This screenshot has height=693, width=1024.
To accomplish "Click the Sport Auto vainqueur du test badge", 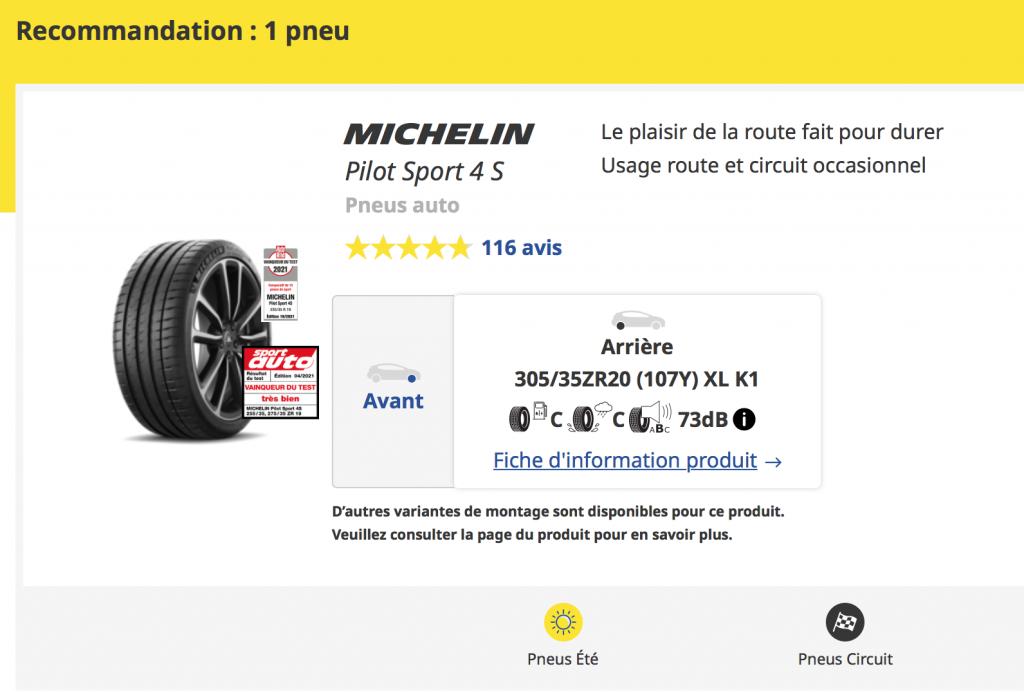I will coord(281,382).
